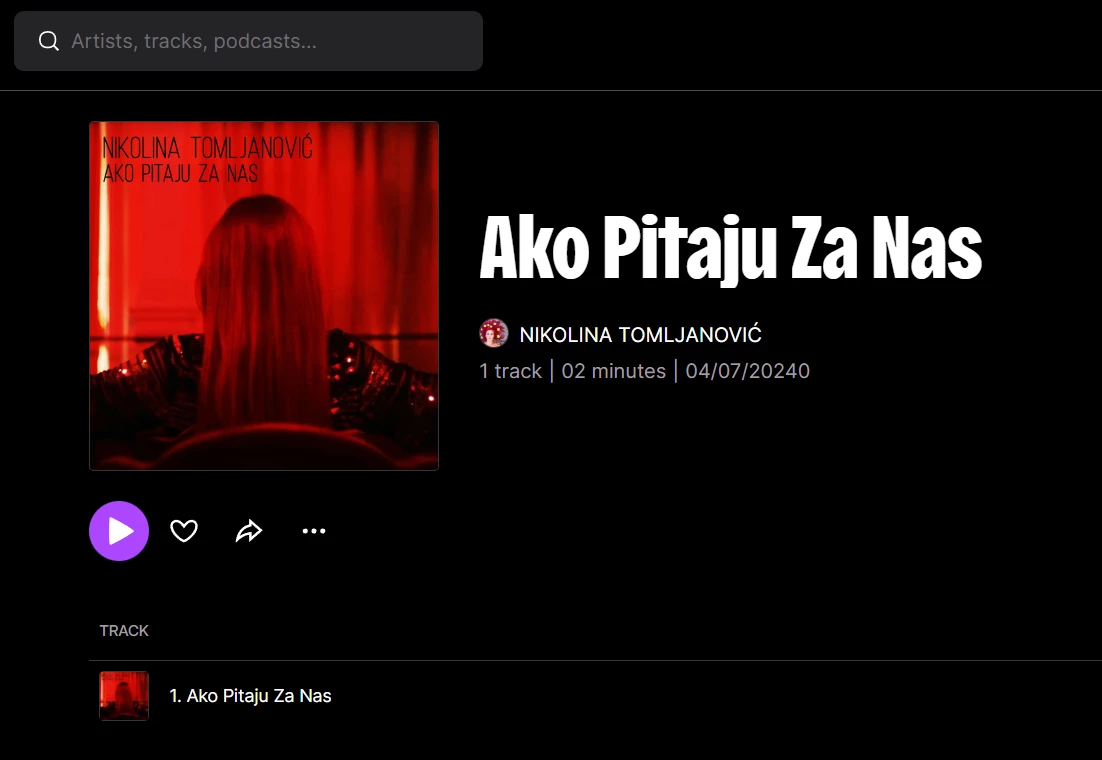Click the '1 track' info label
Screen dimensions: 1102x760
point(510,371)
